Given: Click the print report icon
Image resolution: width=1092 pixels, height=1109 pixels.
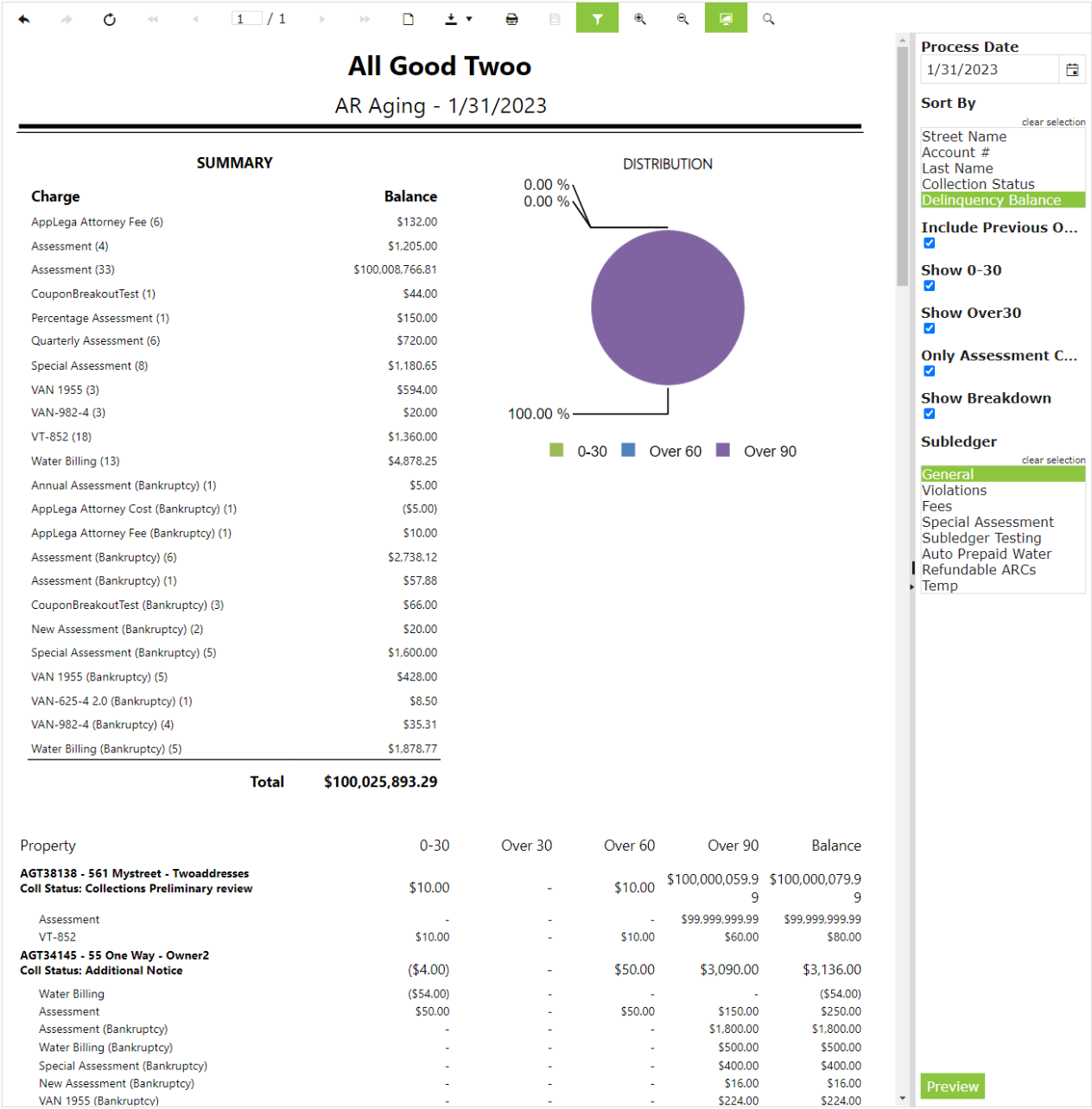Looking at the screenshot, I should click(x=511, y=19).
